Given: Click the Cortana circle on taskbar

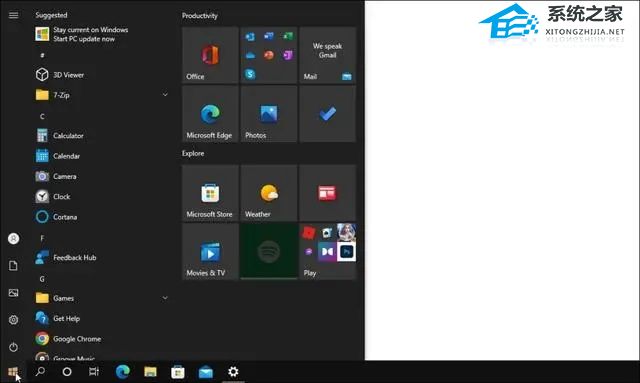Looking at the screenshot, I should pyautogui.click(x=67, y=372).
